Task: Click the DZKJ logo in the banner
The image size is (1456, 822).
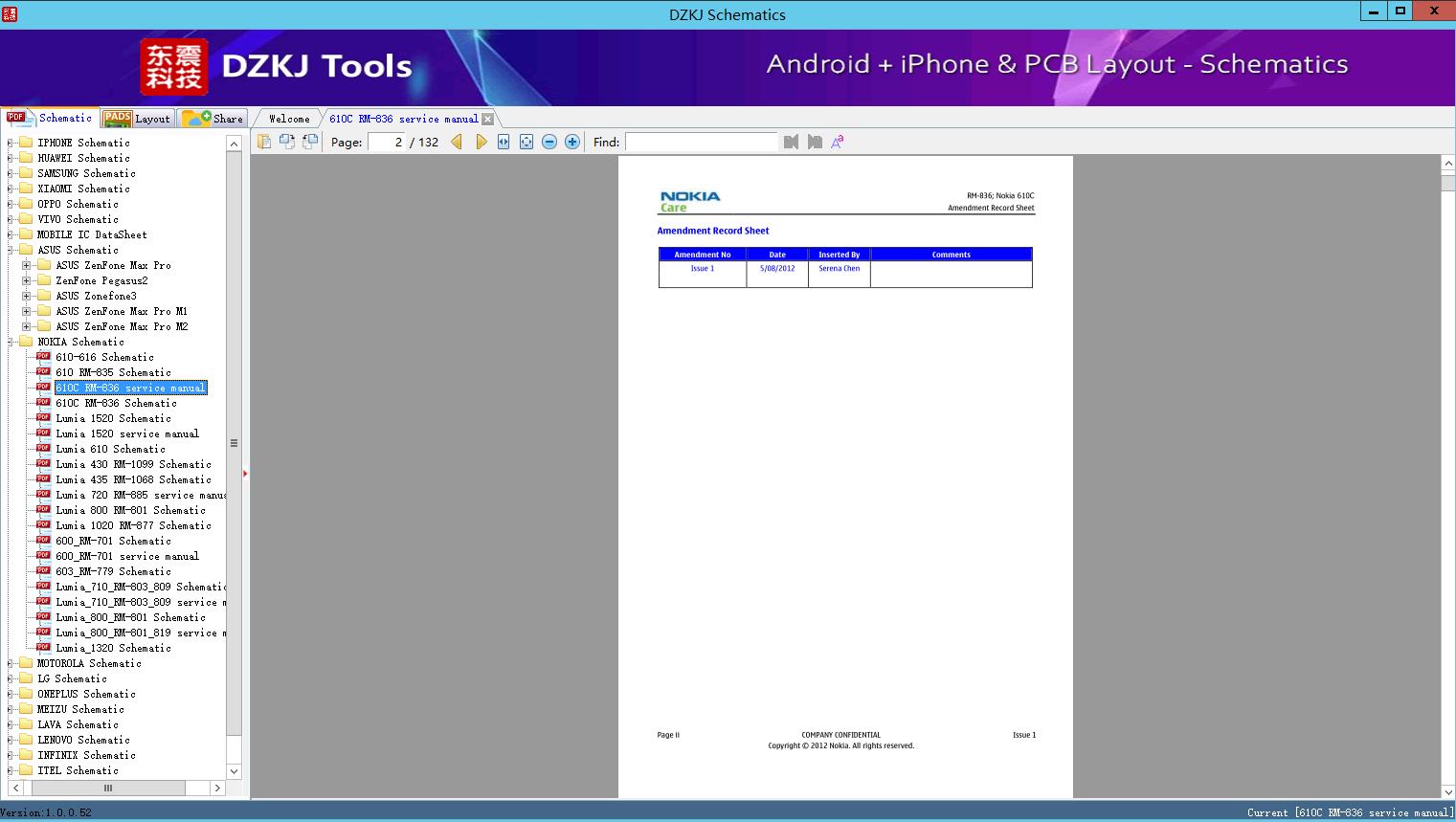Action: (x=173, y=66)
